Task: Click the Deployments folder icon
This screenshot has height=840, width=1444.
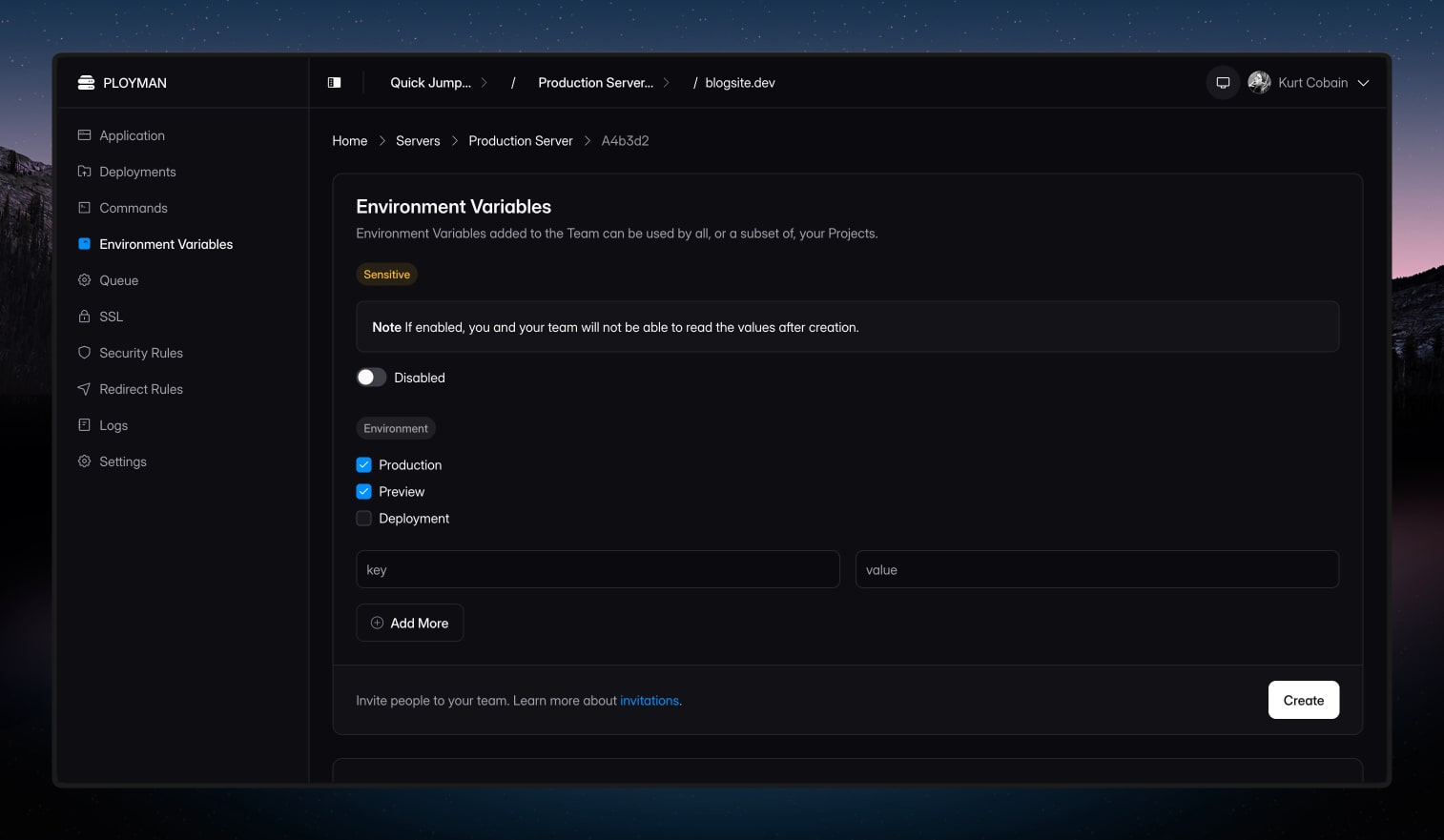Action: coord(84,172)
